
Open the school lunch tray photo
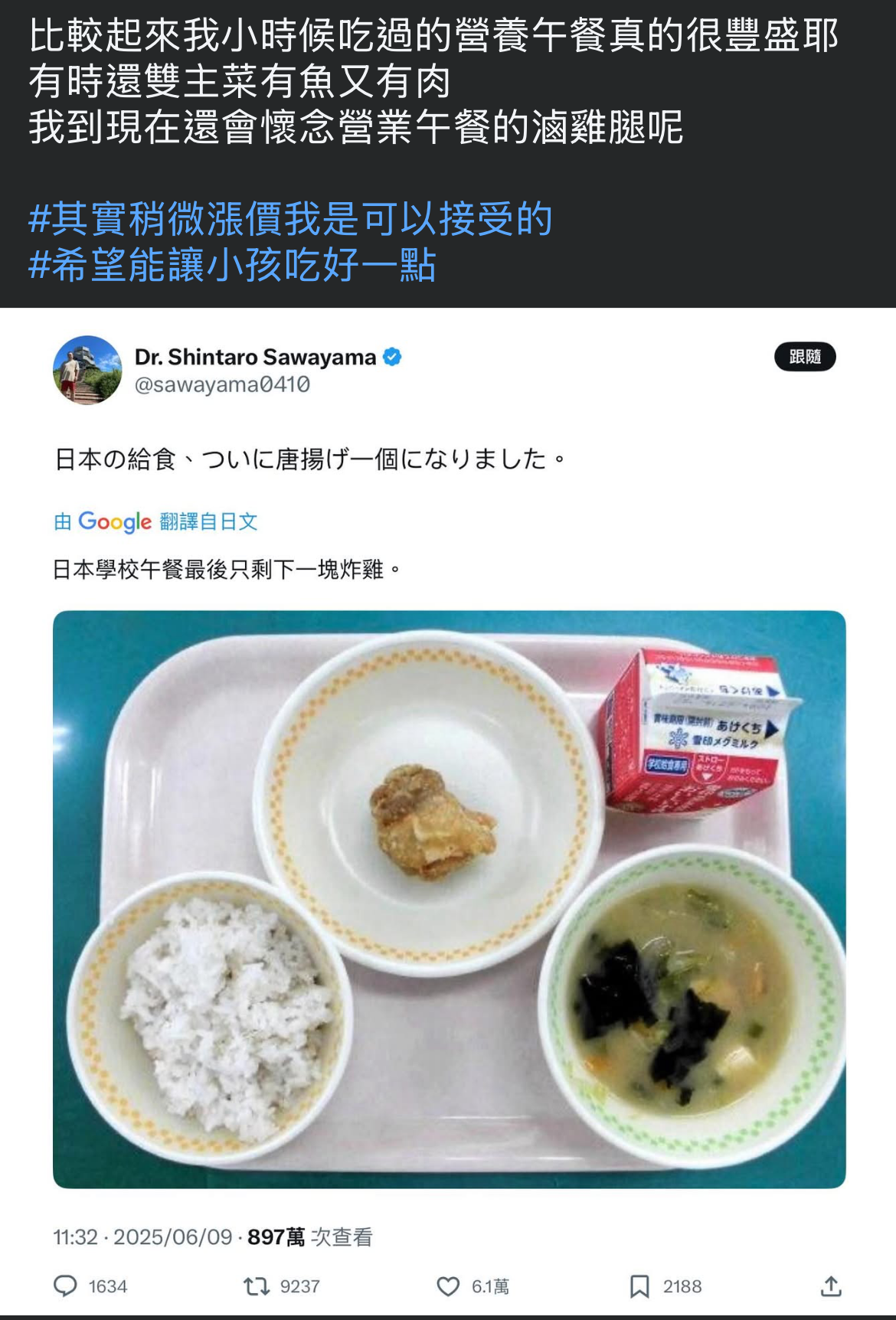point(450,899)
